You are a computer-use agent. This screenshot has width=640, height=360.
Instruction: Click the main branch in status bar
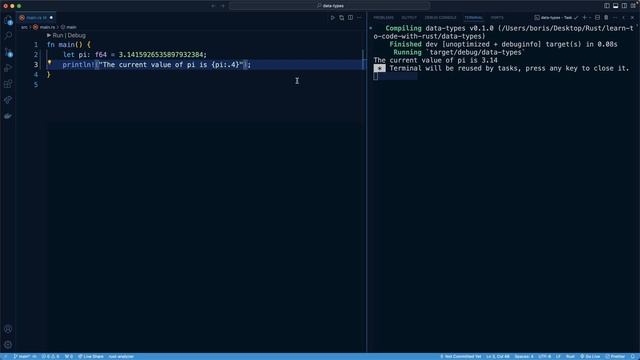(23, 356)
